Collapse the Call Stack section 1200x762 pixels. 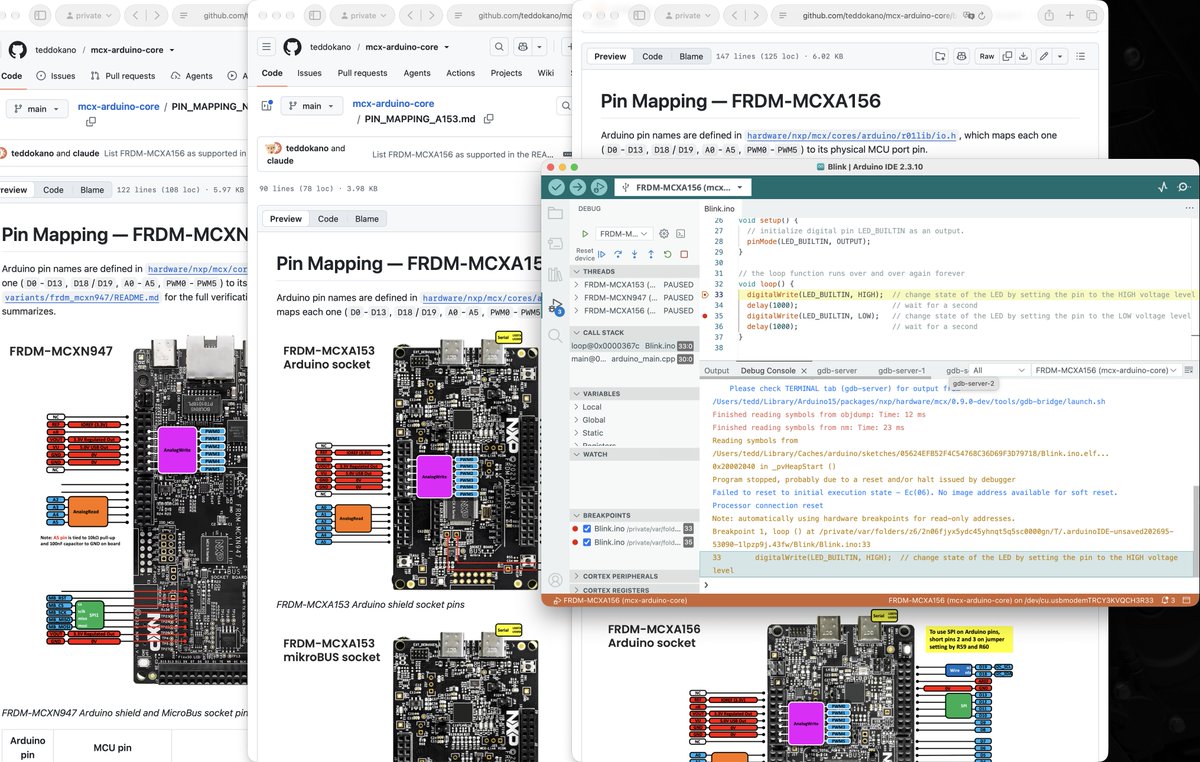[x=632, y=332]
